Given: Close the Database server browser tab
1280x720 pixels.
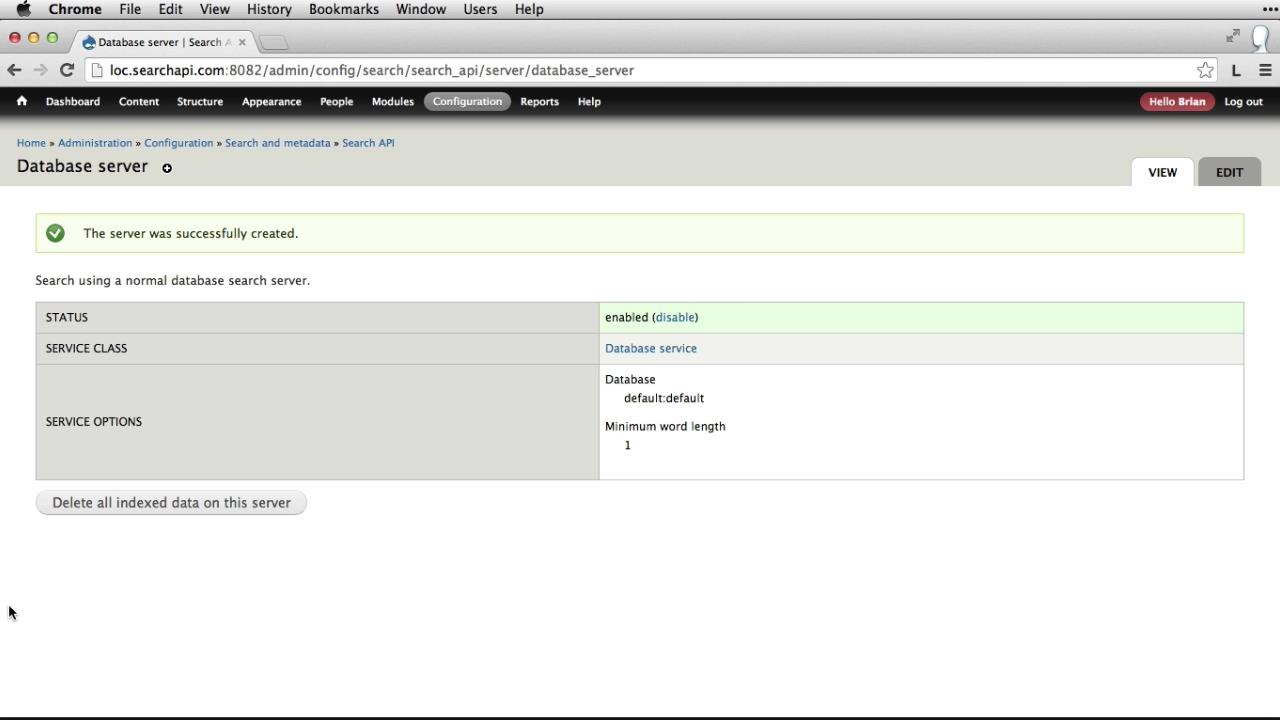Looking at the screenshot, I should click(242, 42).
